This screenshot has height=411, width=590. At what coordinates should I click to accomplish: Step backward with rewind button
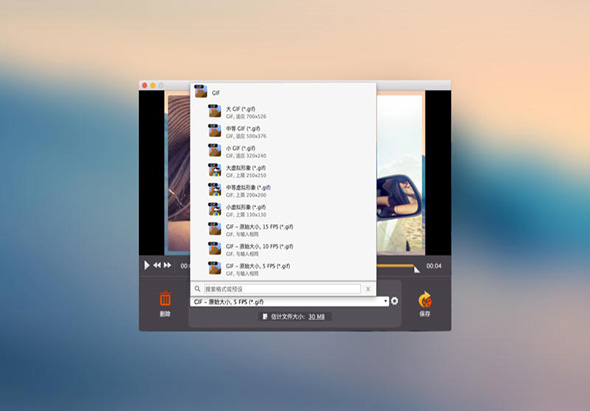click(157, 265)
